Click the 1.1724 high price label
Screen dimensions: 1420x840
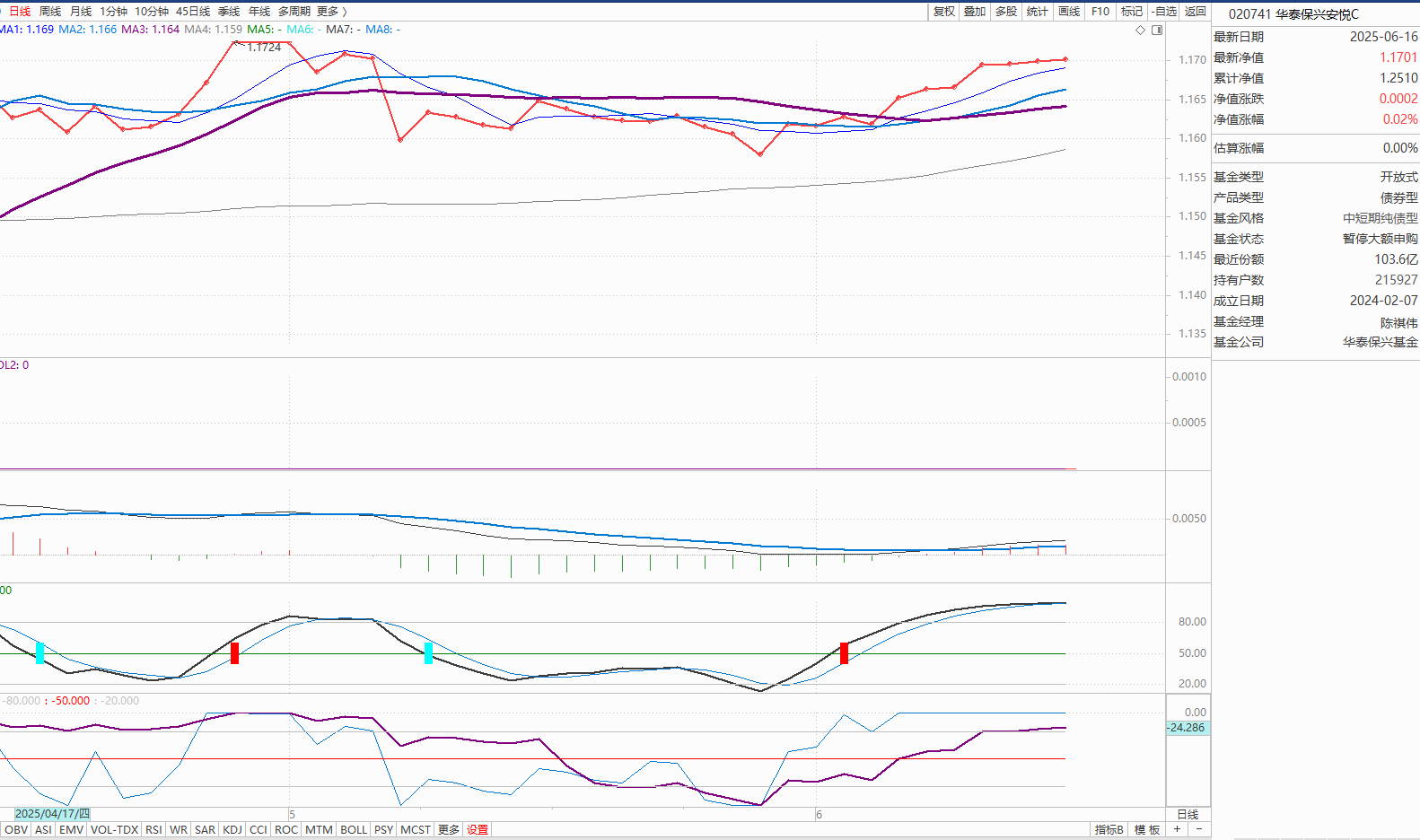[x=264, y=48]
